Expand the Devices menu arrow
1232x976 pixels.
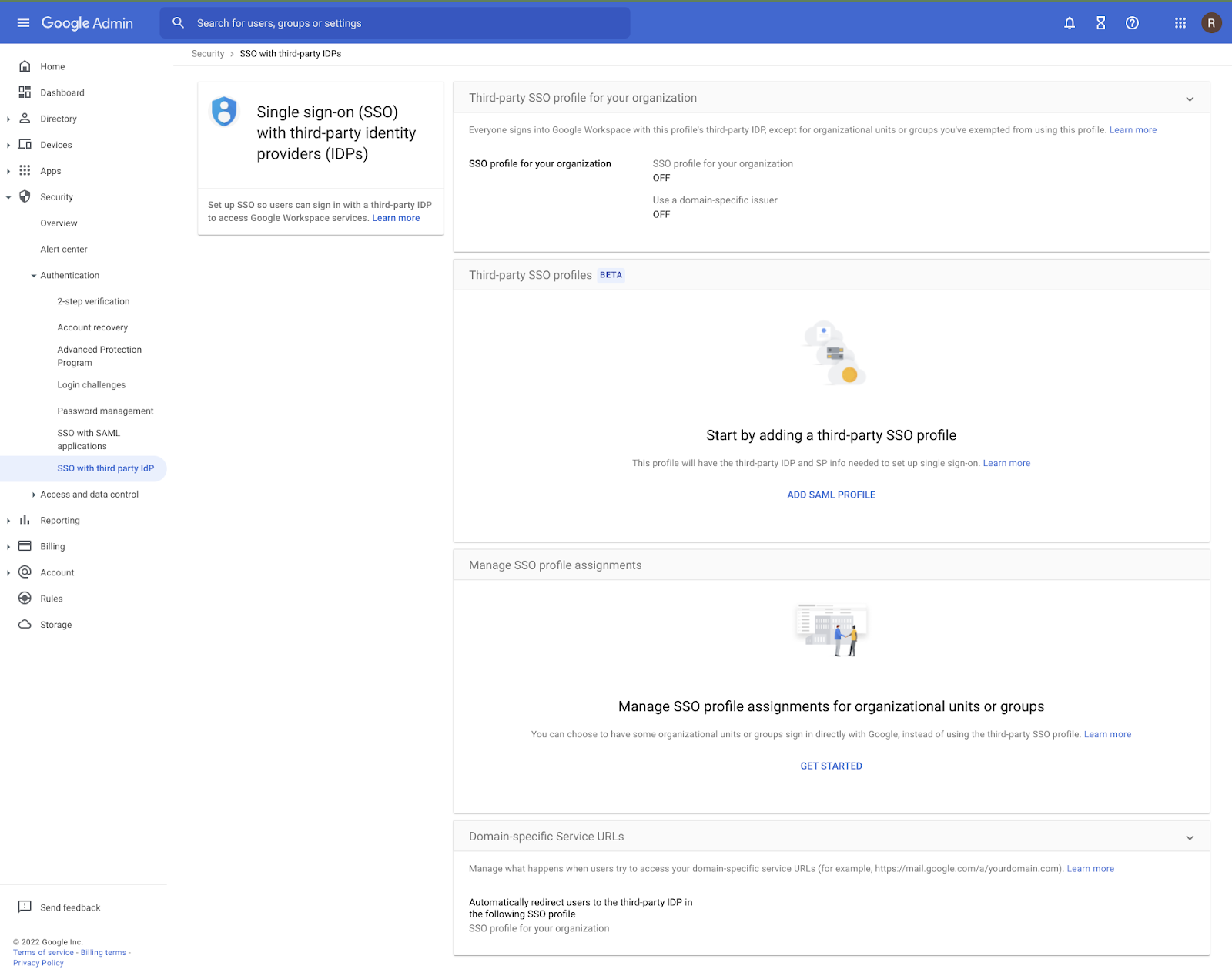coord(8,146)
